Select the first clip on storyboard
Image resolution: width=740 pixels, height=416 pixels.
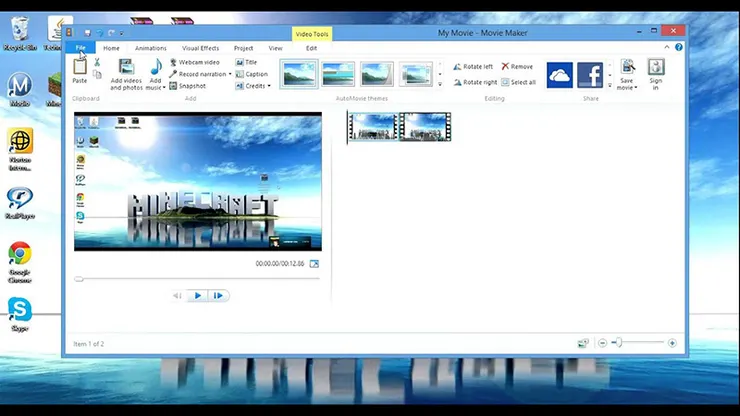[x=373, y=127]
